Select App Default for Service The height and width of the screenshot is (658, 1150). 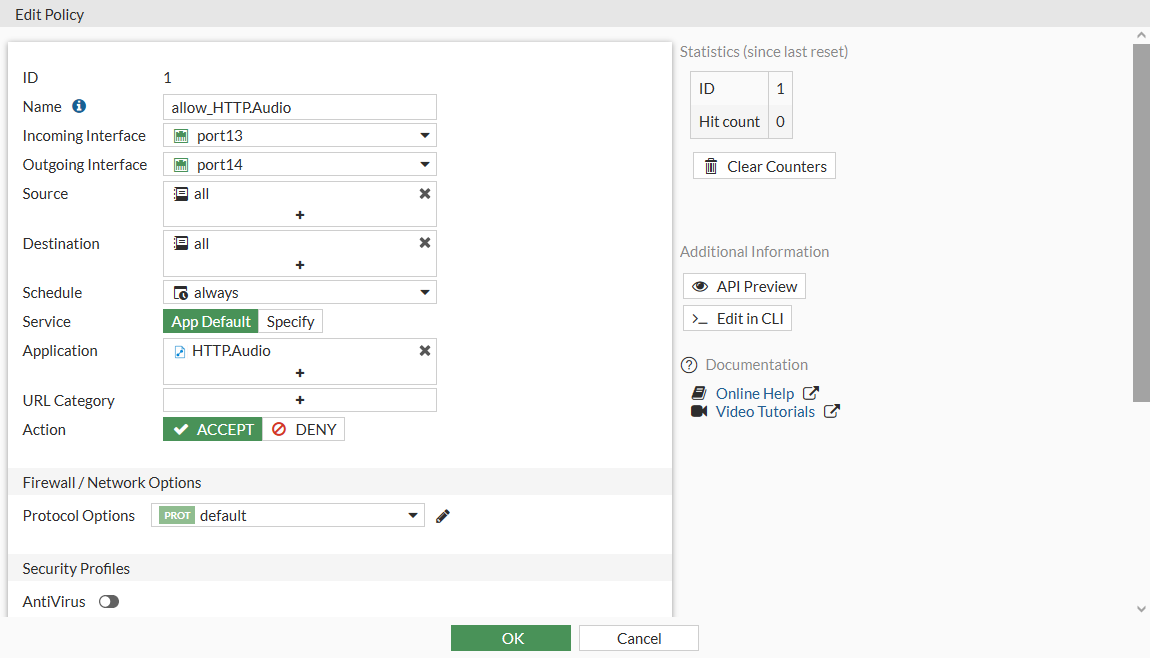tap(211, 322)
